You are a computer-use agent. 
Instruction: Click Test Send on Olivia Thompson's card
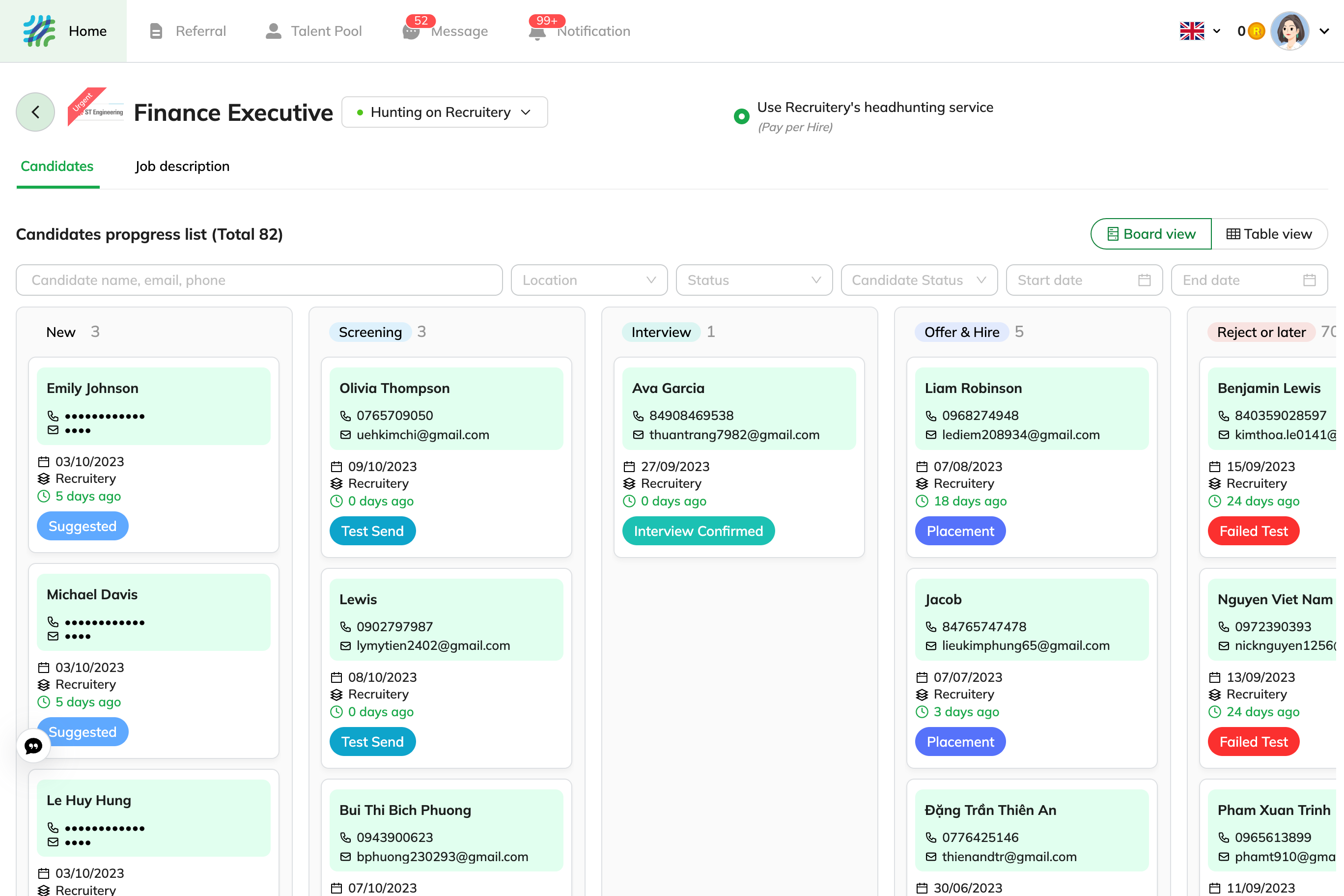coord(372,531)
